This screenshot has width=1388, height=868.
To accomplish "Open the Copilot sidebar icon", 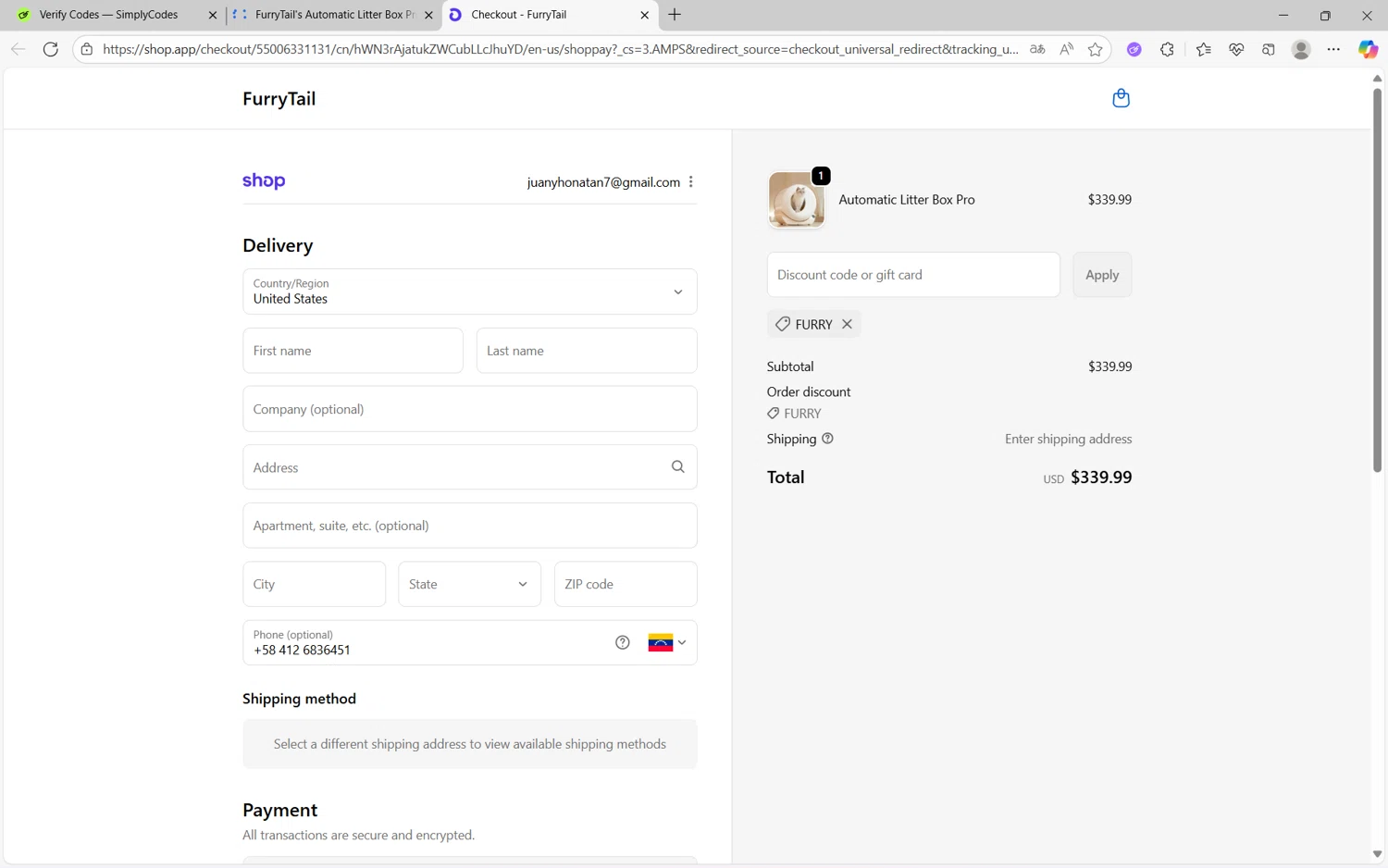I will pyautogui.click(x=1368, y=49).
